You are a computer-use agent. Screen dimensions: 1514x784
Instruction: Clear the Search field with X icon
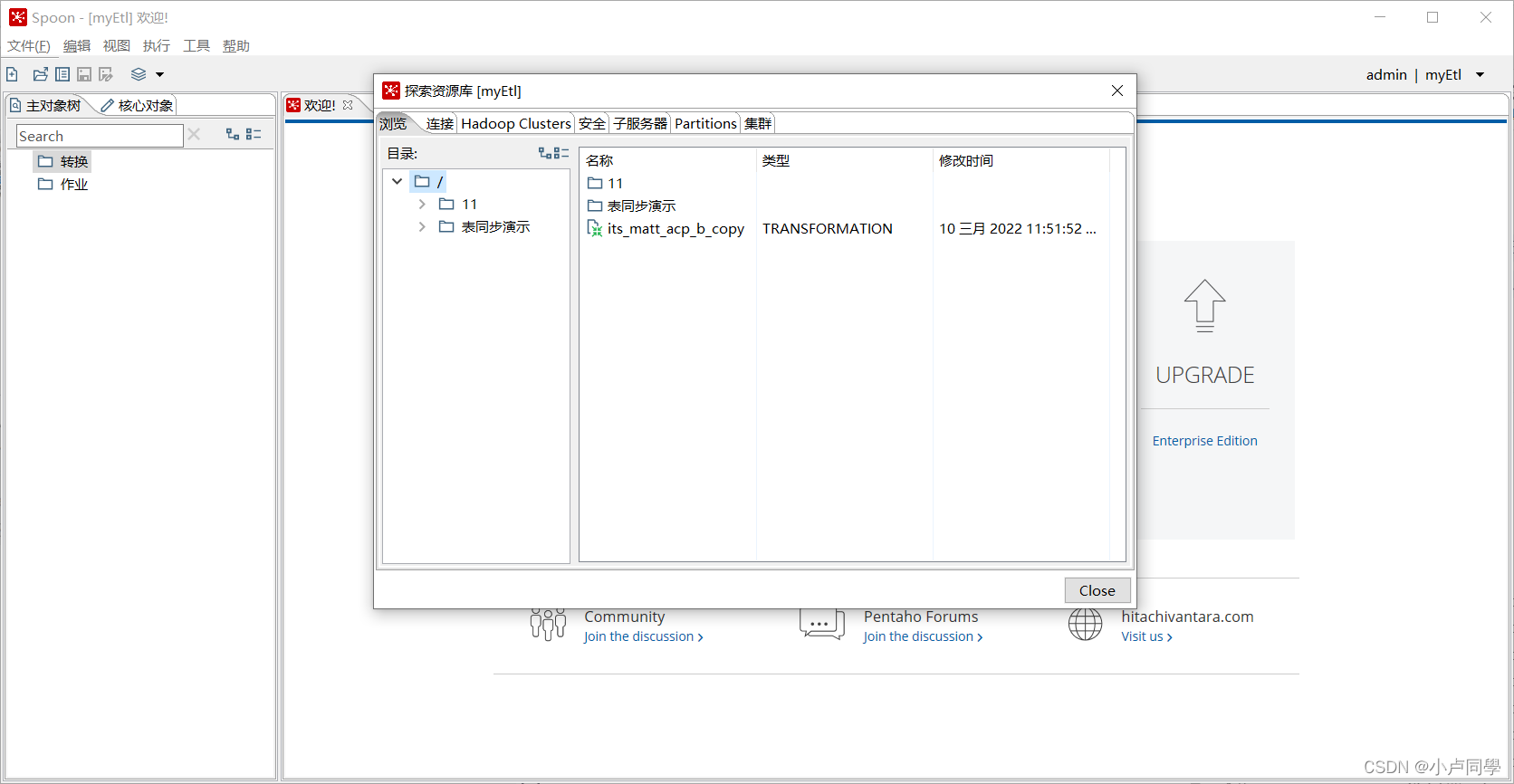point(194,134)
